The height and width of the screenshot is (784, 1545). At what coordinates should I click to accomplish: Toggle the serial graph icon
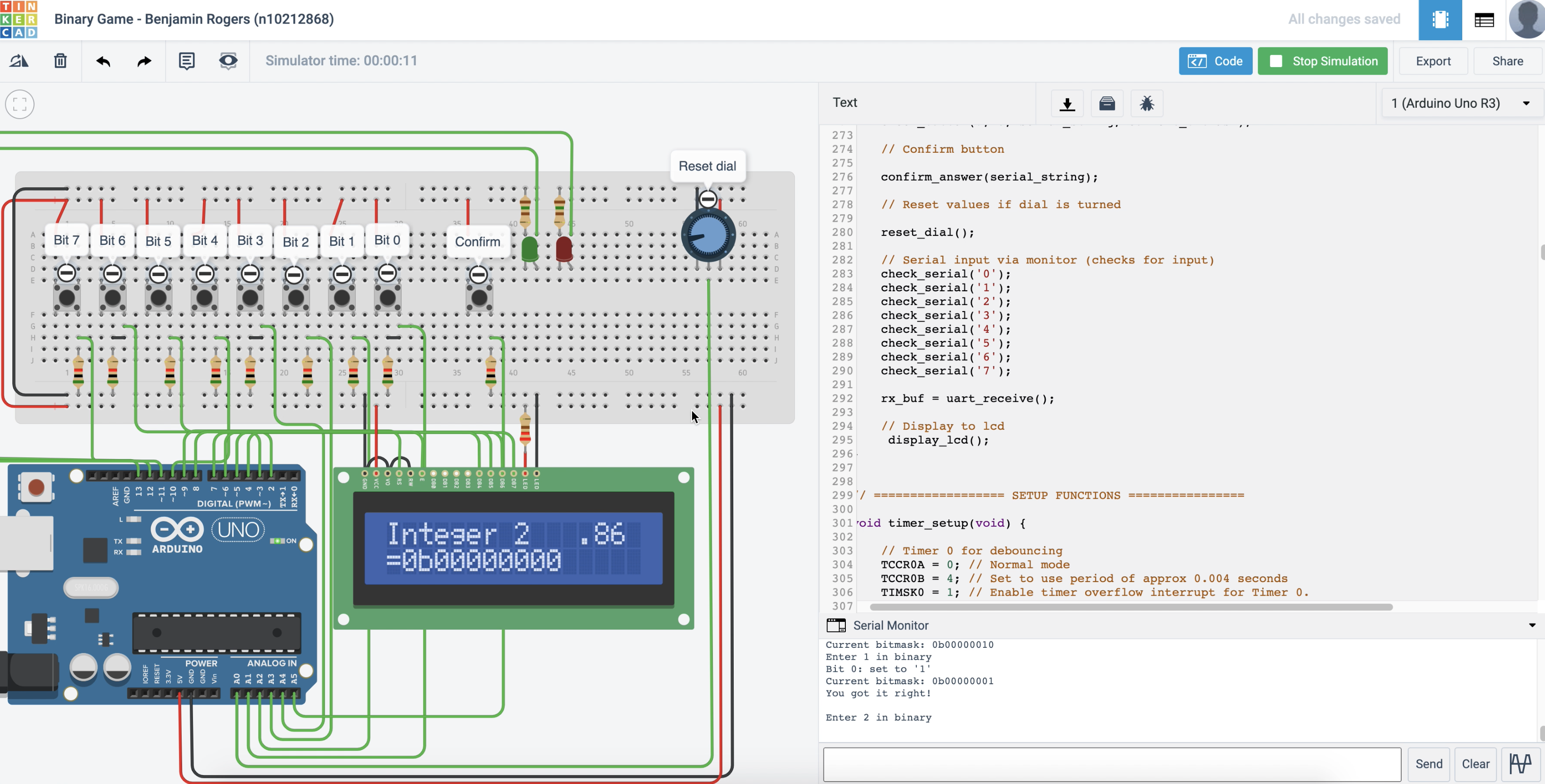(1520, 763)
